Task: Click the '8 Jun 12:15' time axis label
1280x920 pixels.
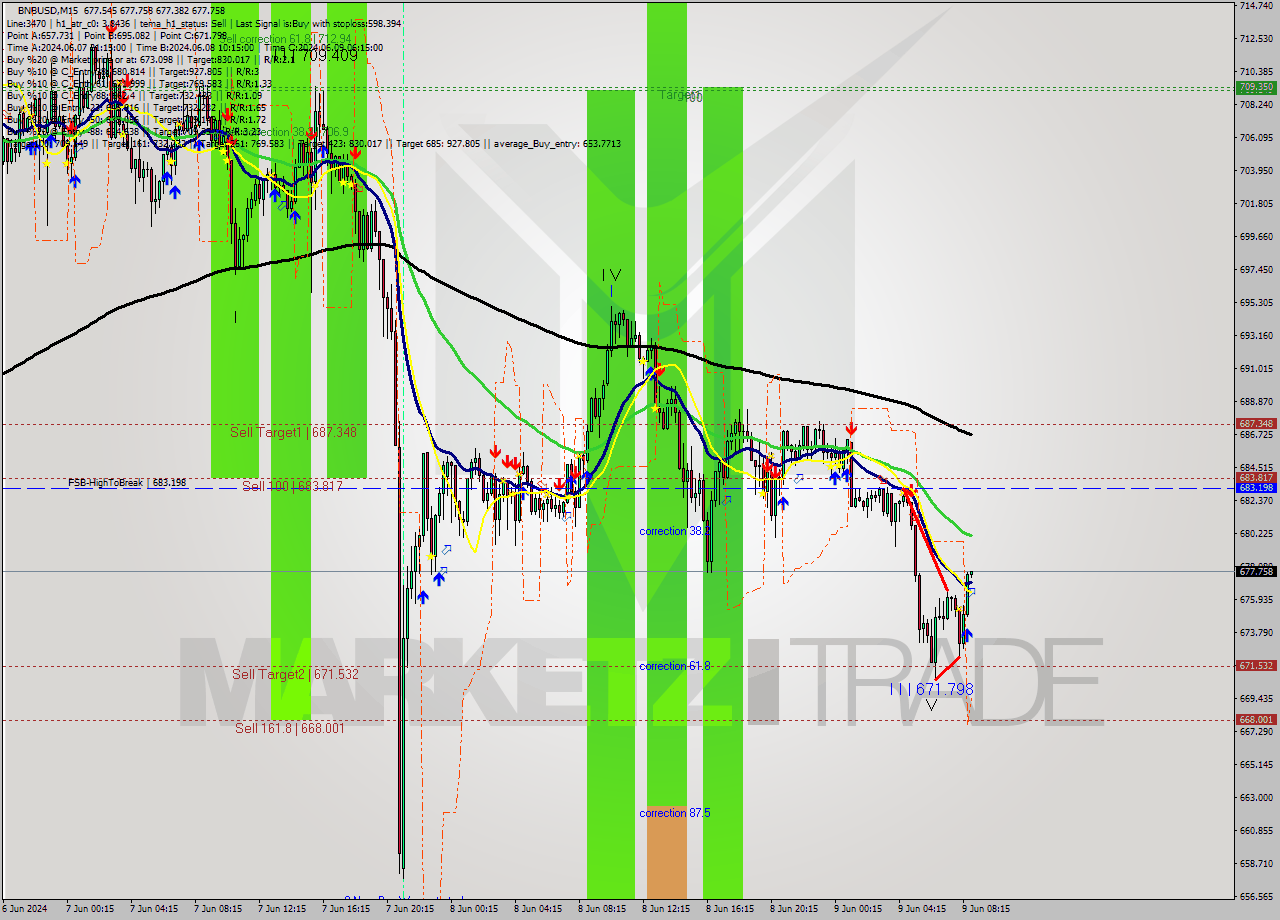Action: (x=666, y=909)
